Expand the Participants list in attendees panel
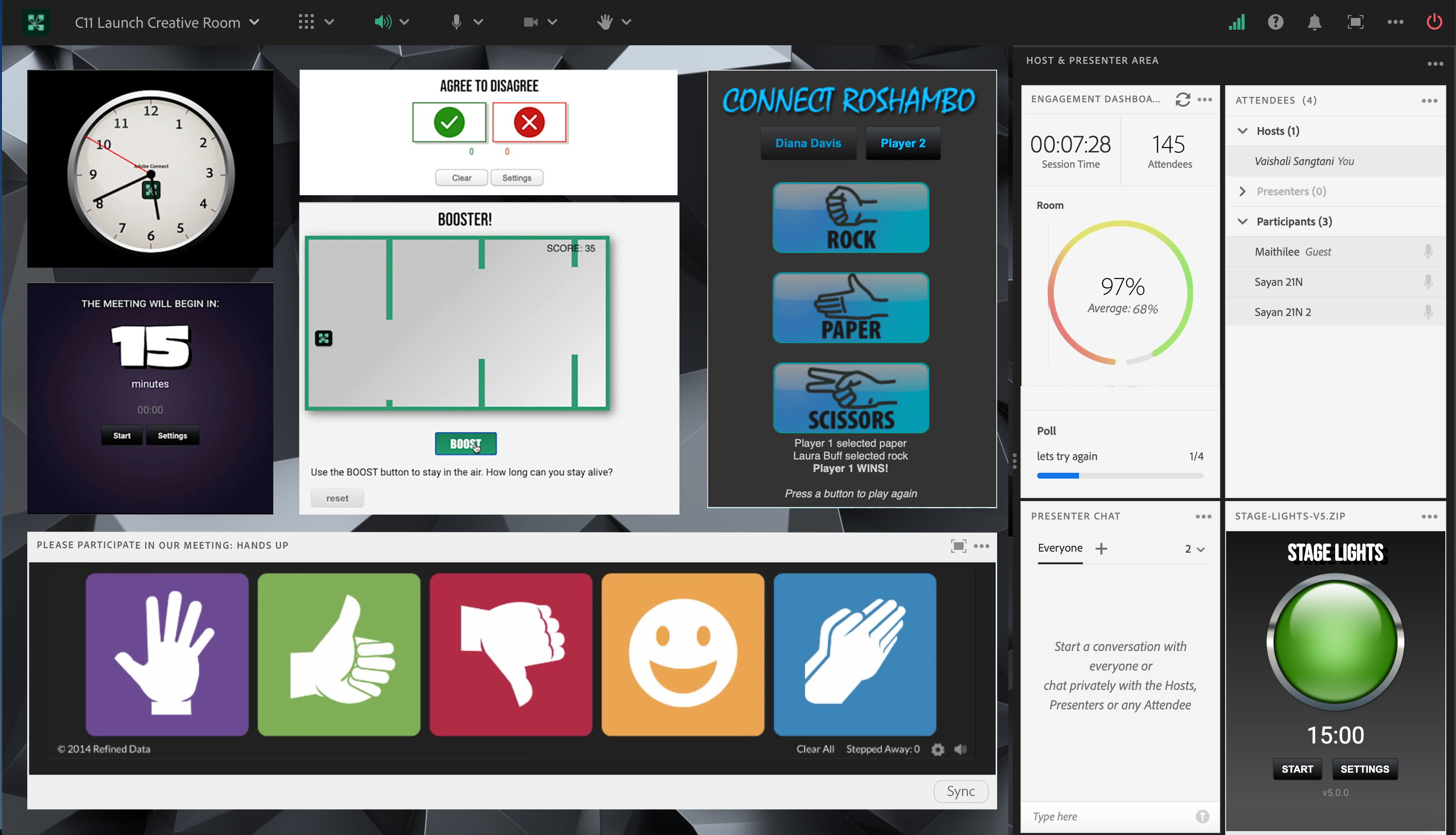 click(1243, 221)
